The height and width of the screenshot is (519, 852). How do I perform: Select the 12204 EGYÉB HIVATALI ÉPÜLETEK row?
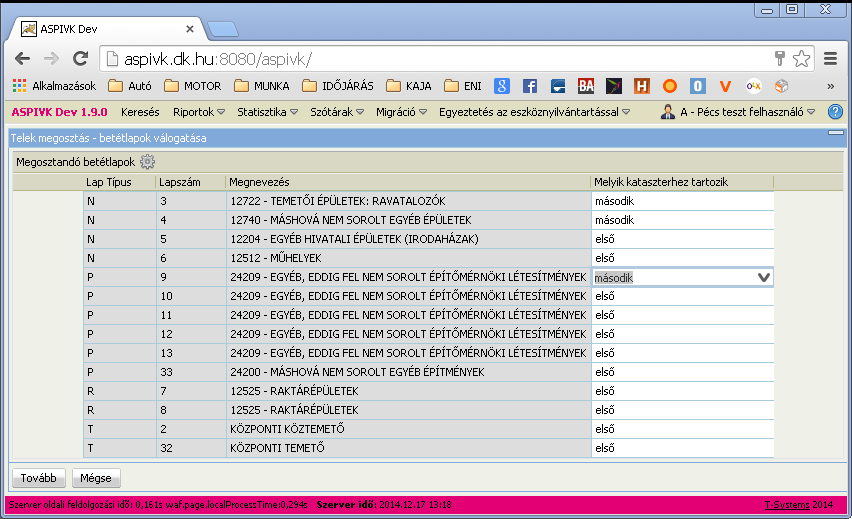point(429,239)
